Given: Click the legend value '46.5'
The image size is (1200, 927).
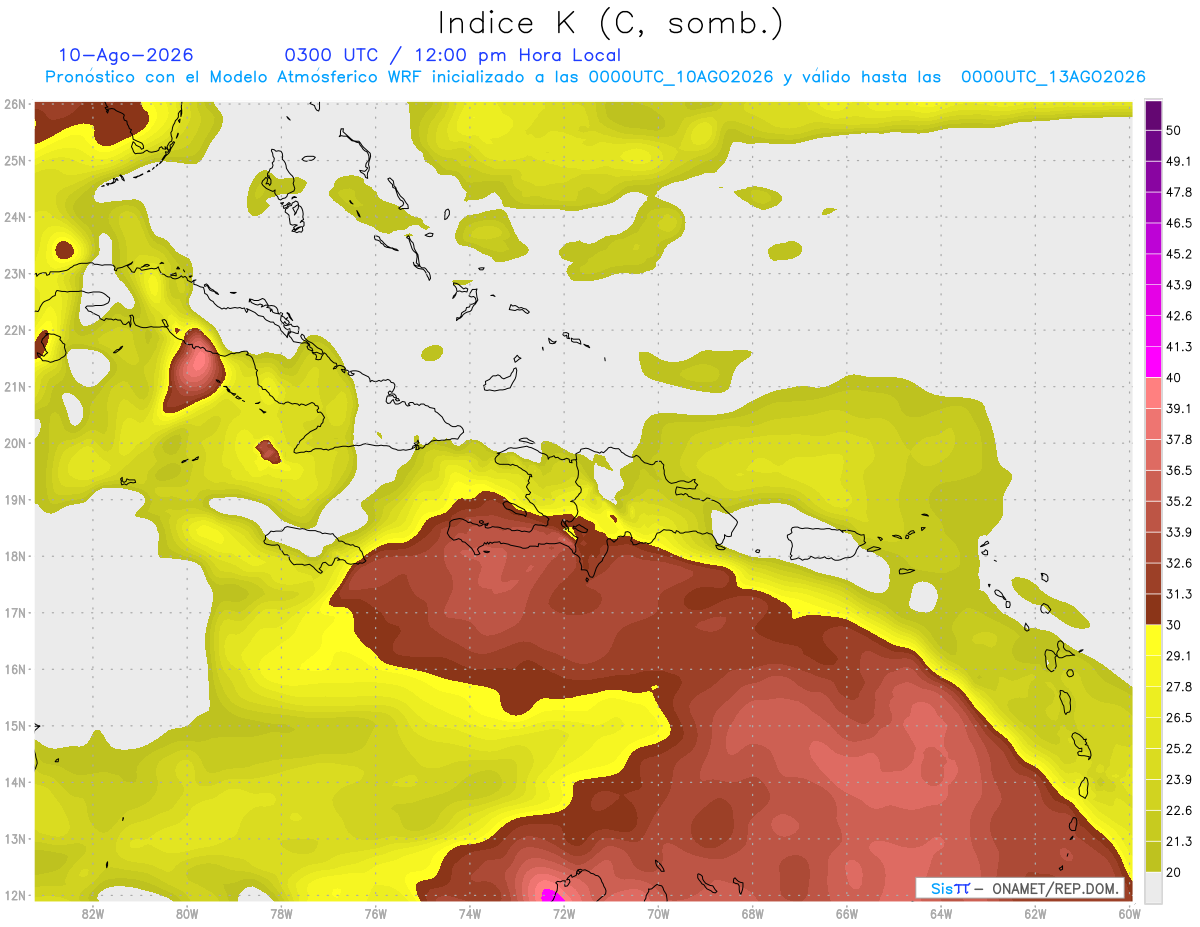Looking at the screenshot, I should point(1179,223).
